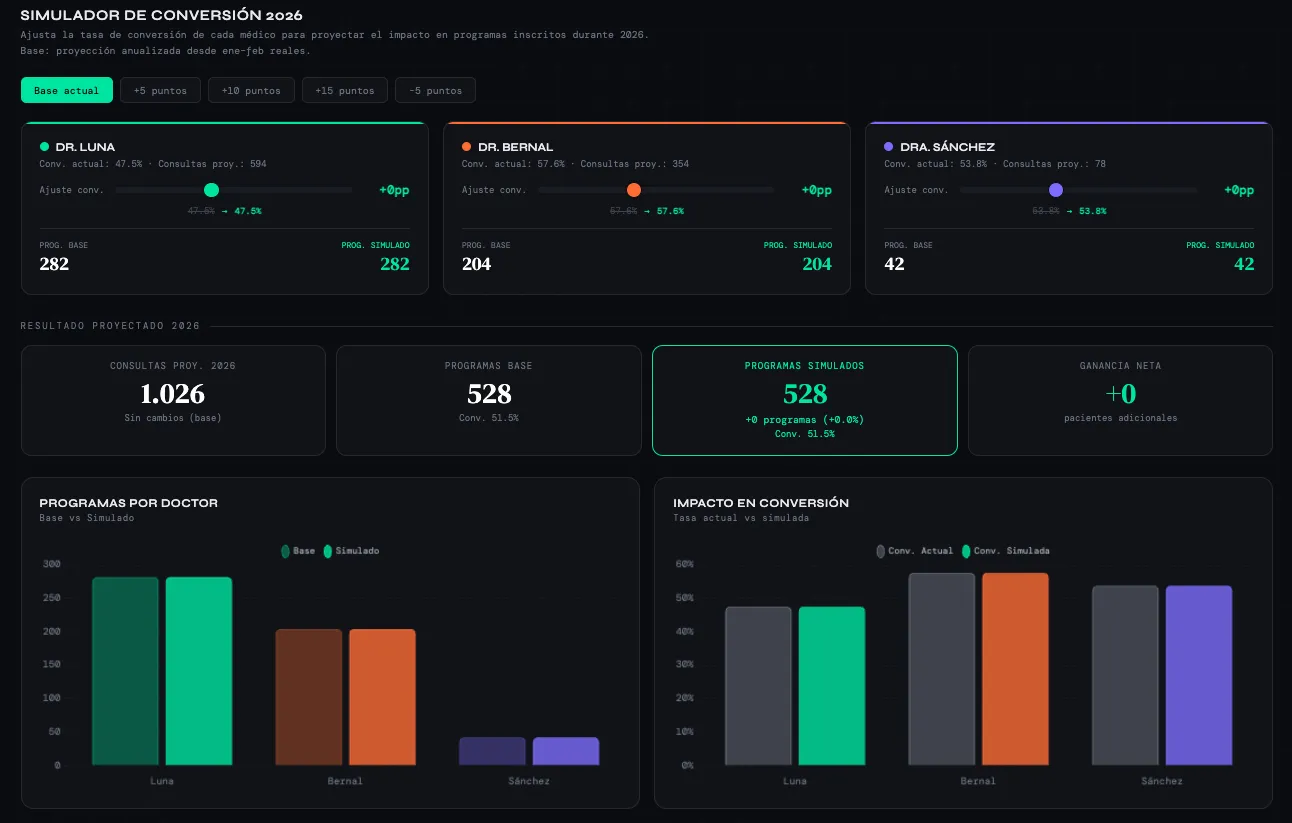Image resolution: width=1292 pixels, height=823 pixels.
Task: Click the "Programas Simulados" highlighted card
Action: (x=804, y=400)
